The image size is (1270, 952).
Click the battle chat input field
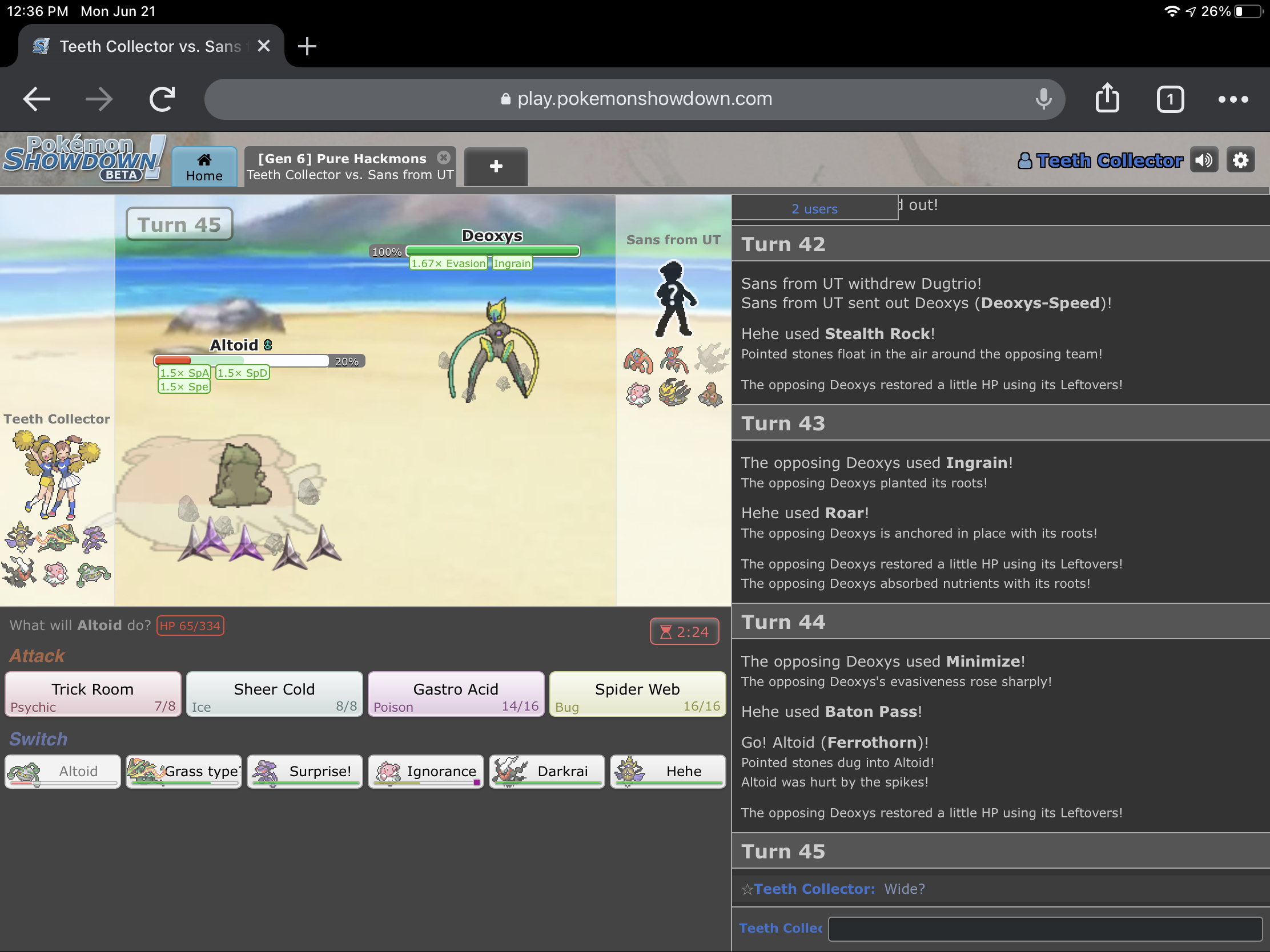1044,928
